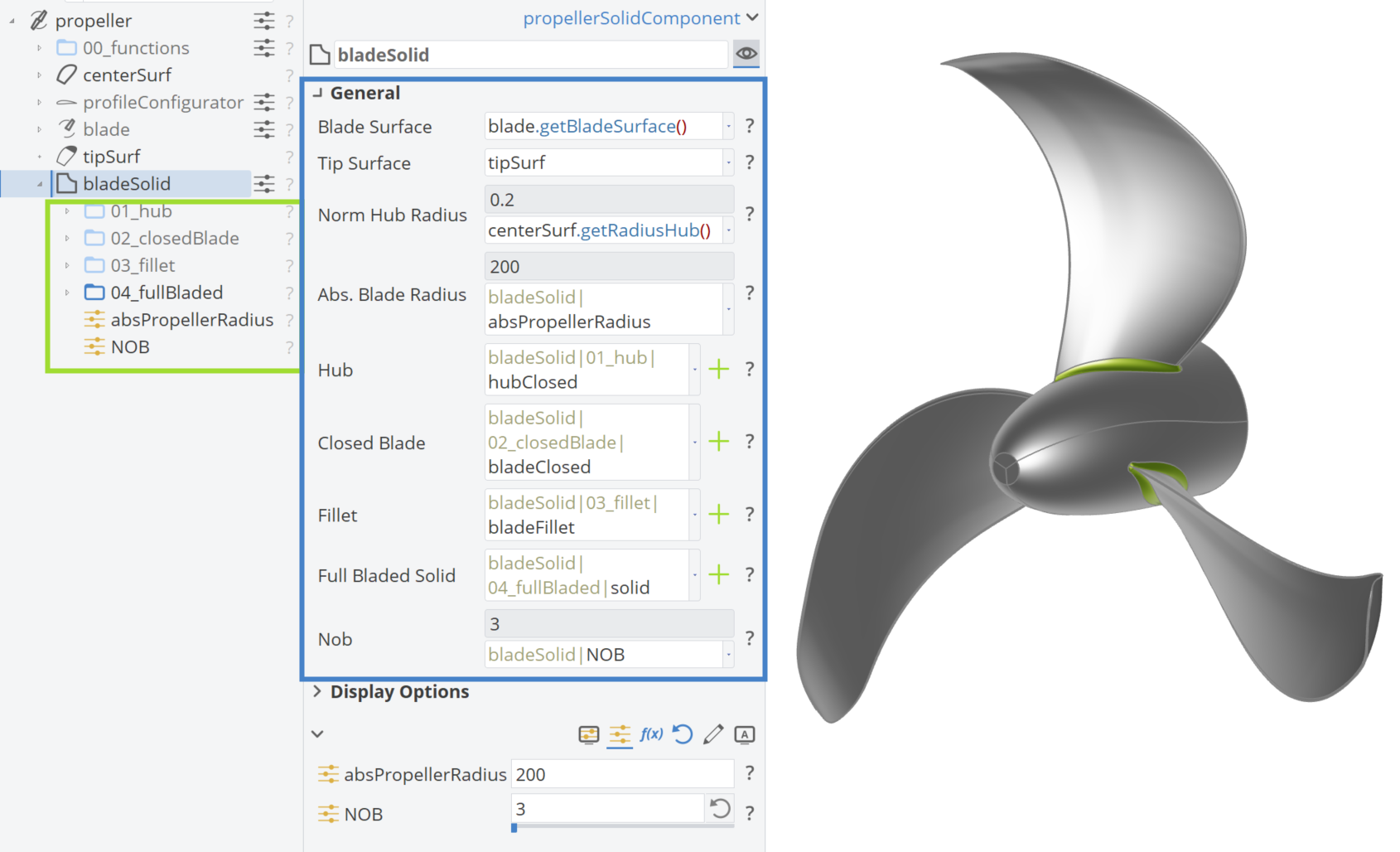
Task: Toggle the design variables filter in toolbar
Action: pos(620,734)
